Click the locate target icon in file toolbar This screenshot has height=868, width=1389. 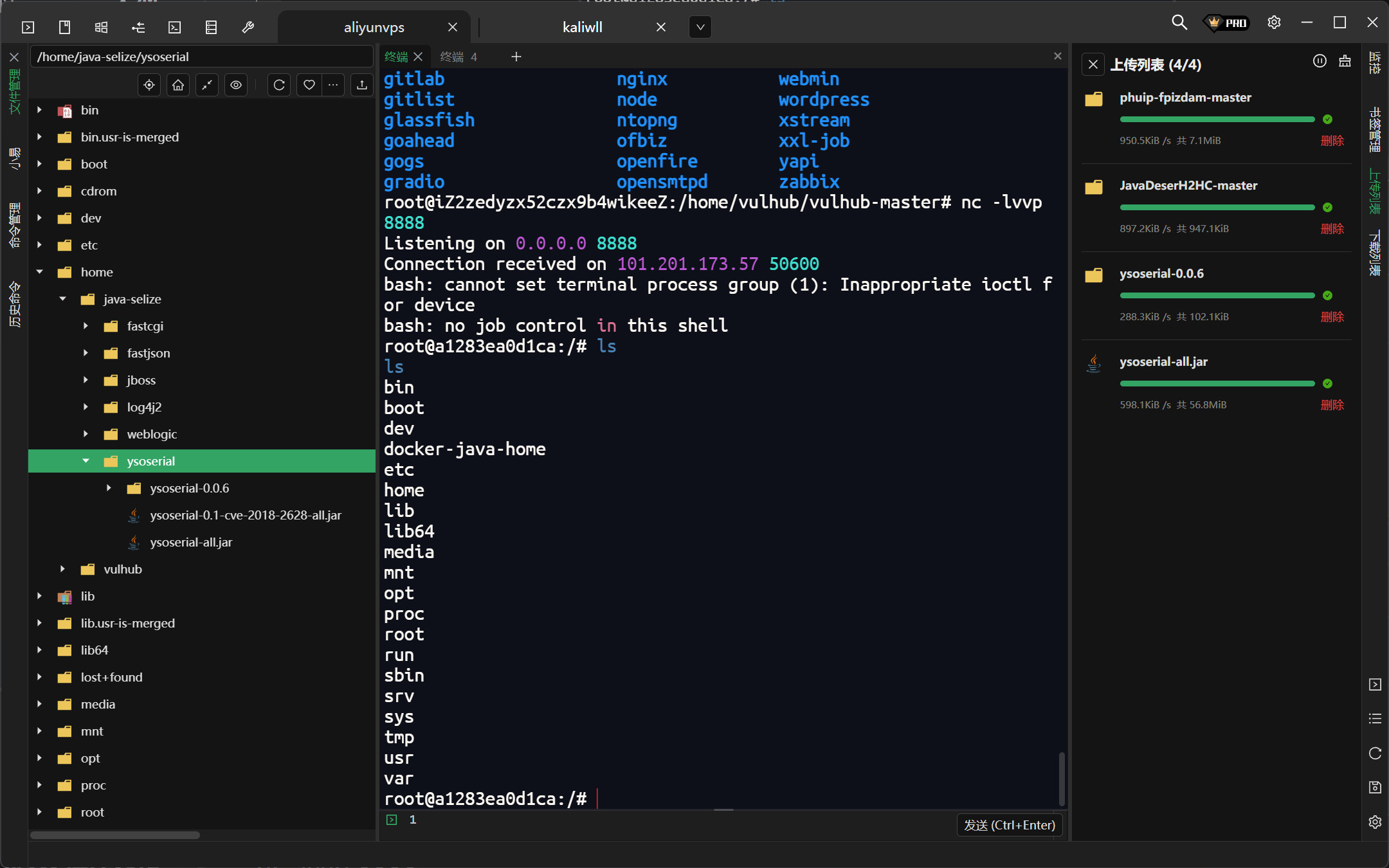pyautogui.click(x=149, y=85)
